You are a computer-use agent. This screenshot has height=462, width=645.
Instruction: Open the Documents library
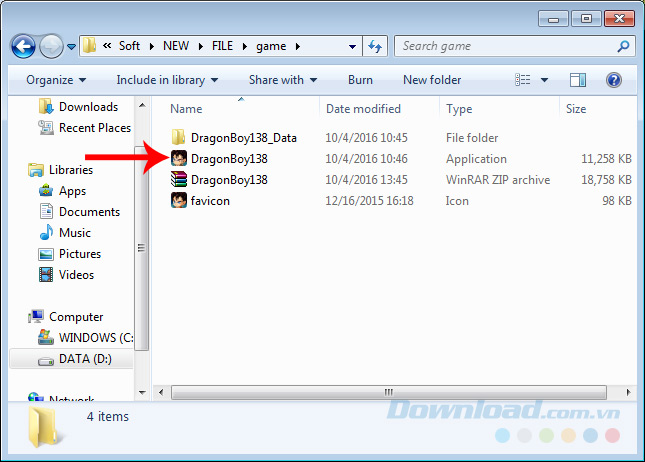89,212
